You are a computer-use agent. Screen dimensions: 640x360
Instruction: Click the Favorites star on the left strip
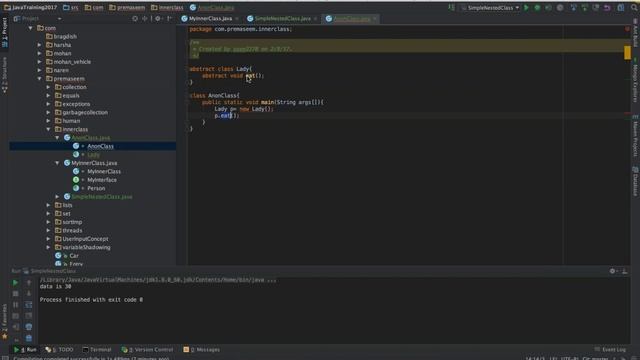point(4,336)
